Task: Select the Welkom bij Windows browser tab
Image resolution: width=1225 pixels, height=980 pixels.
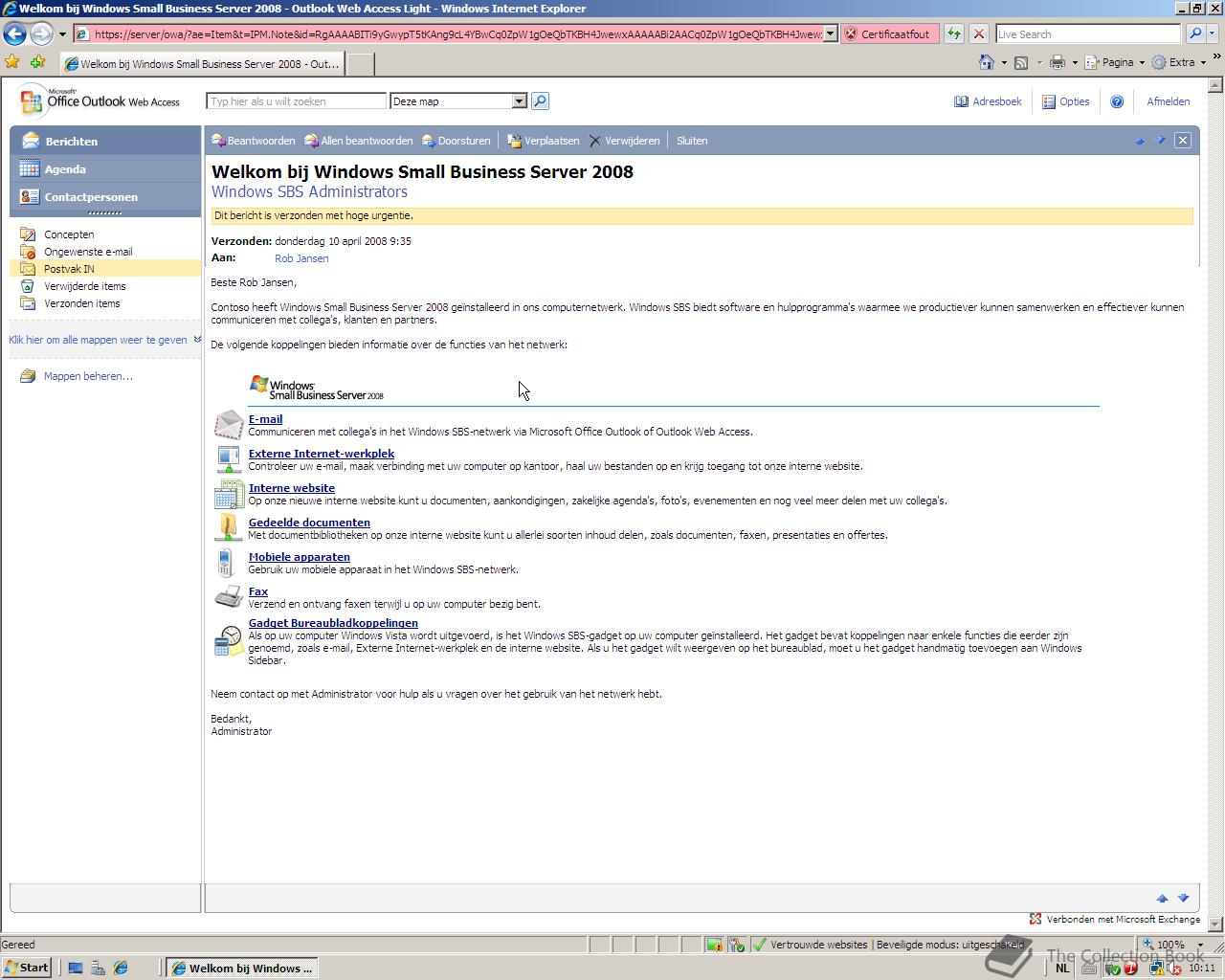Action: click(x=201, y=64)
